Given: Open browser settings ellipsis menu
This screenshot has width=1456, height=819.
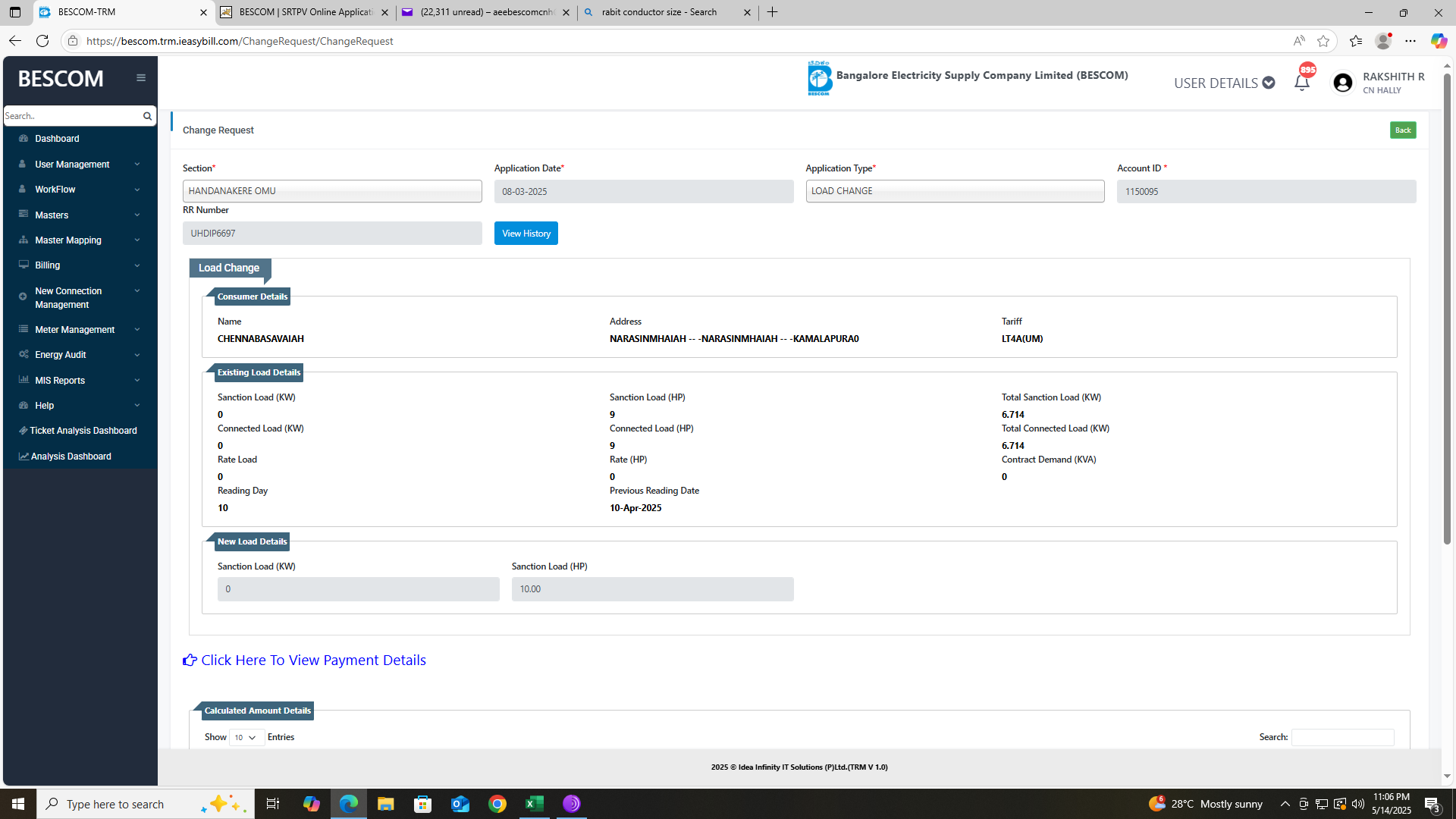Looking at the screenshot, I should [1410, 41].
